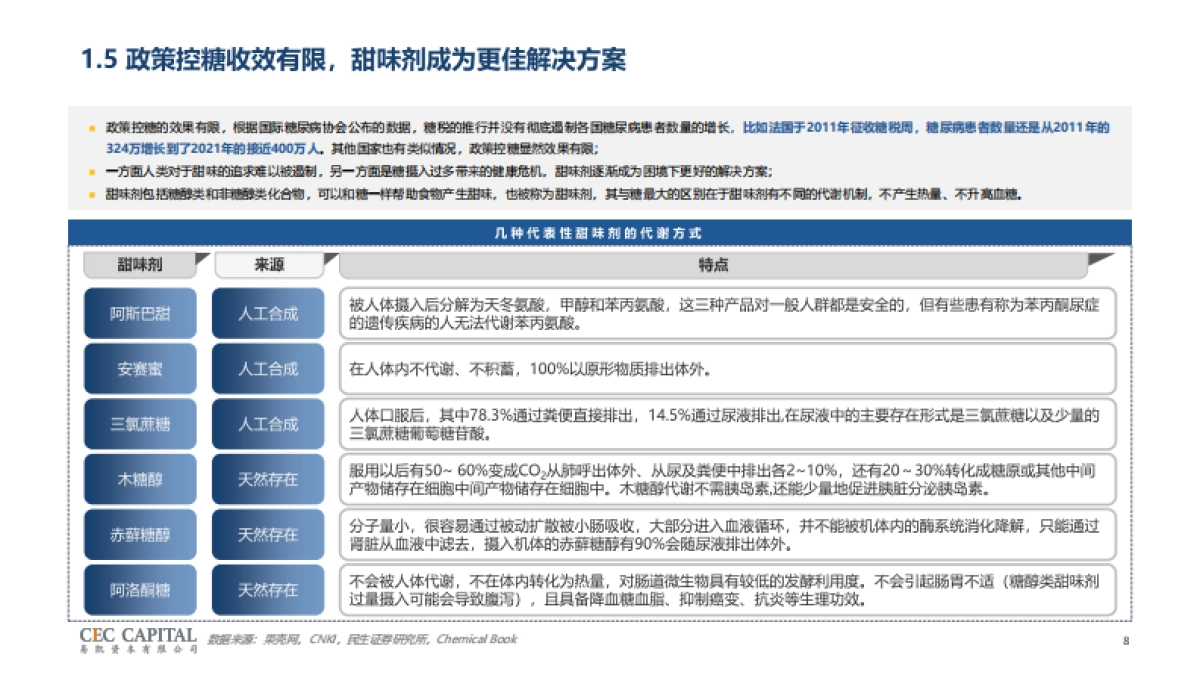The height and width of the screenshot is (675, 1200).
Task: Select the 甜味剂 column header
Action: pyautogui.click(x=138, y=265)
